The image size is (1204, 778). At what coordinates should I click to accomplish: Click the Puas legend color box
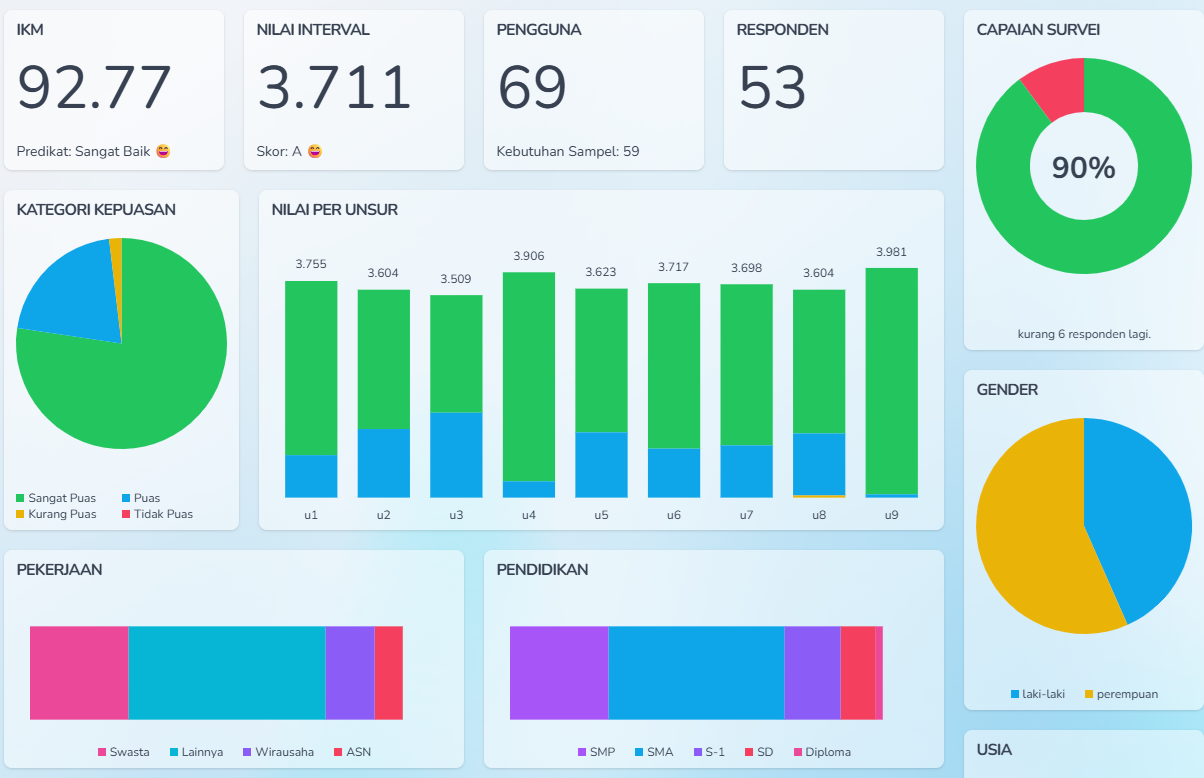[126, 498]
